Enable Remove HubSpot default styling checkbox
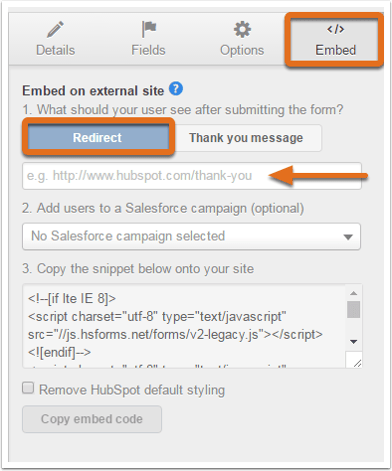 coord(28,388)
